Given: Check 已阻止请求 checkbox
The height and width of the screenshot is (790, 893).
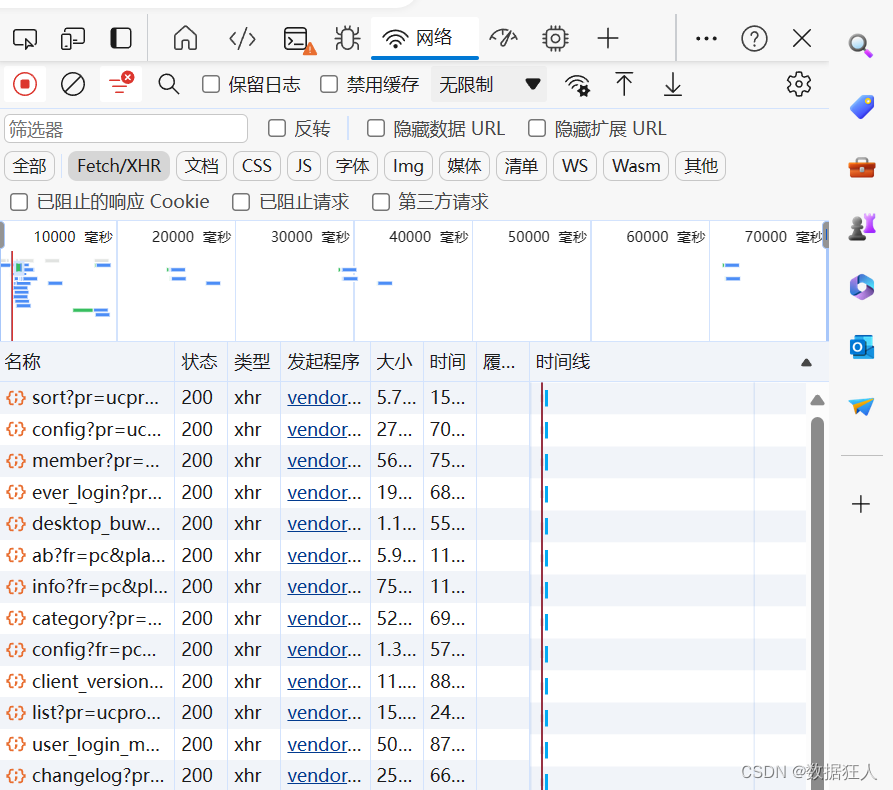Looking at the screenshot, I should pyautogui.click(x=241, y=202).
